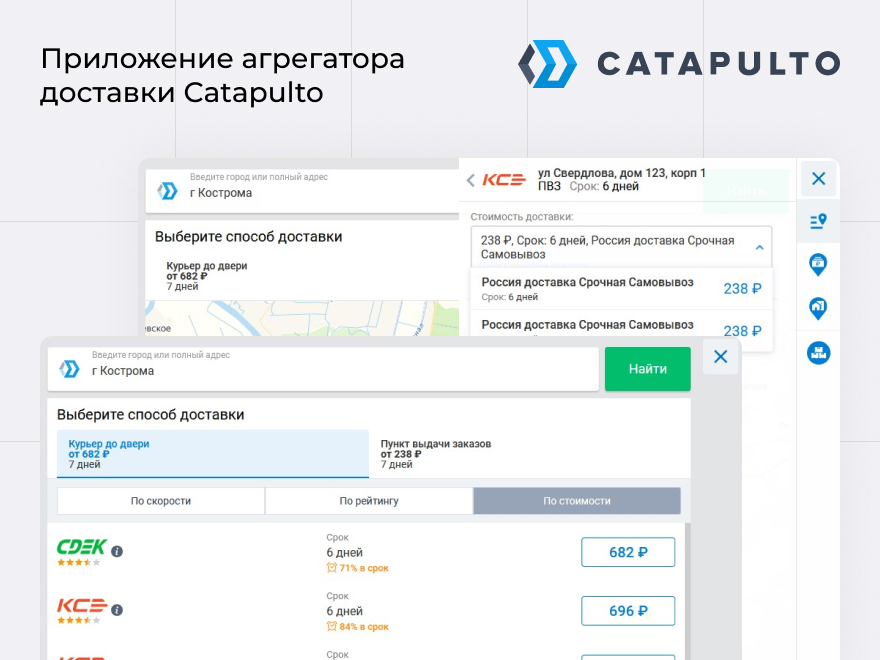Select the parcel pin icon in sidebar
This screenshot has height=660, width=880.
coord(818,264)
